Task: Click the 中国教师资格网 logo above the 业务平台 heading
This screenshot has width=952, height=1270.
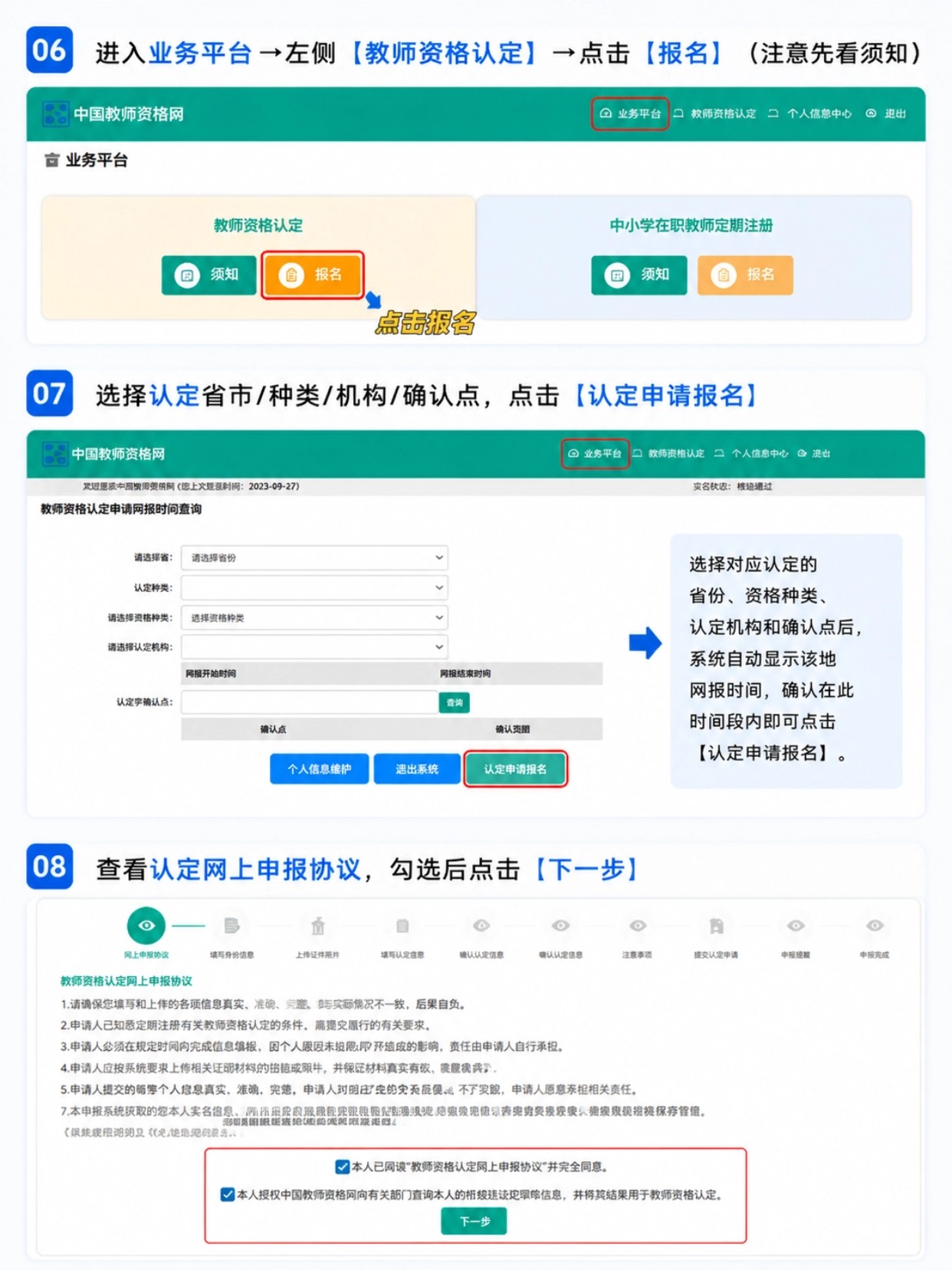Action: [x=55, y=114]
